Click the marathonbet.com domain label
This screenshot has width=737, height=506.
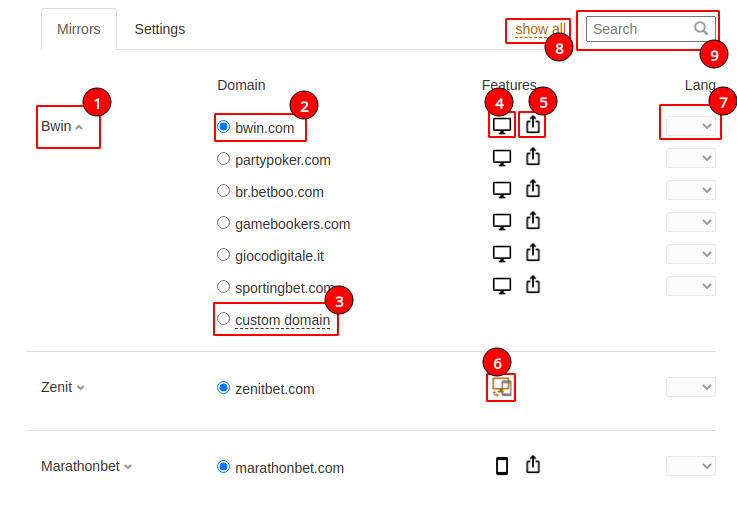290,468
